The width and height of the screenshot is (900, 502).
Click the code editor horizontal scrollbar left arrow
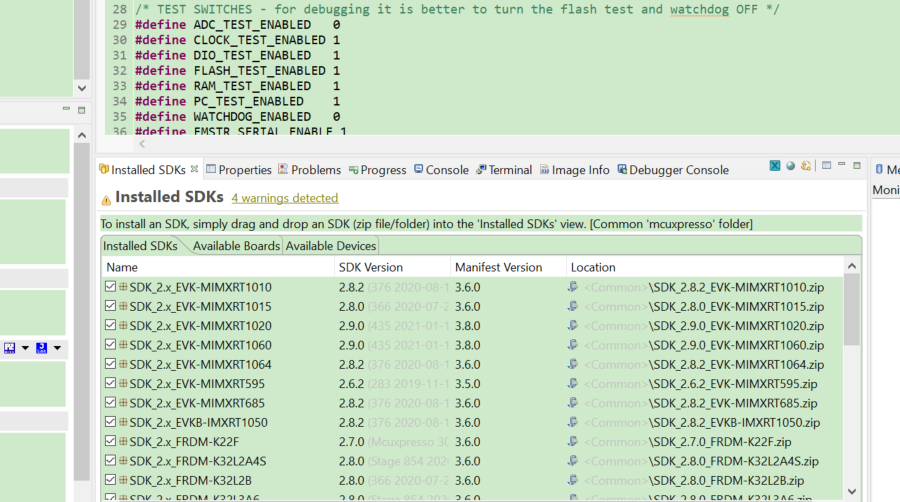[x=141, y=144]
